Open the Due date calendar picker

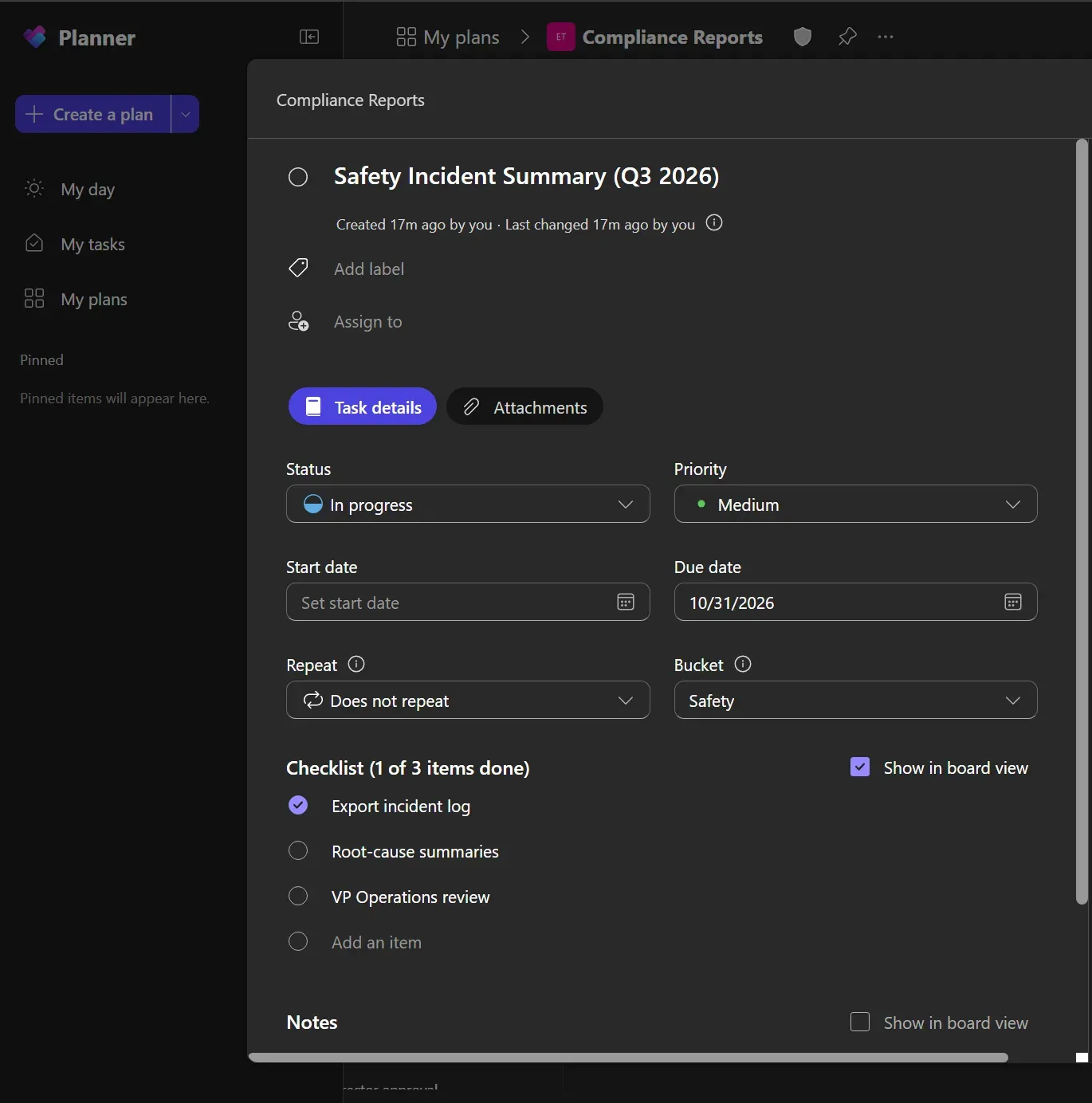[1013, 602]
